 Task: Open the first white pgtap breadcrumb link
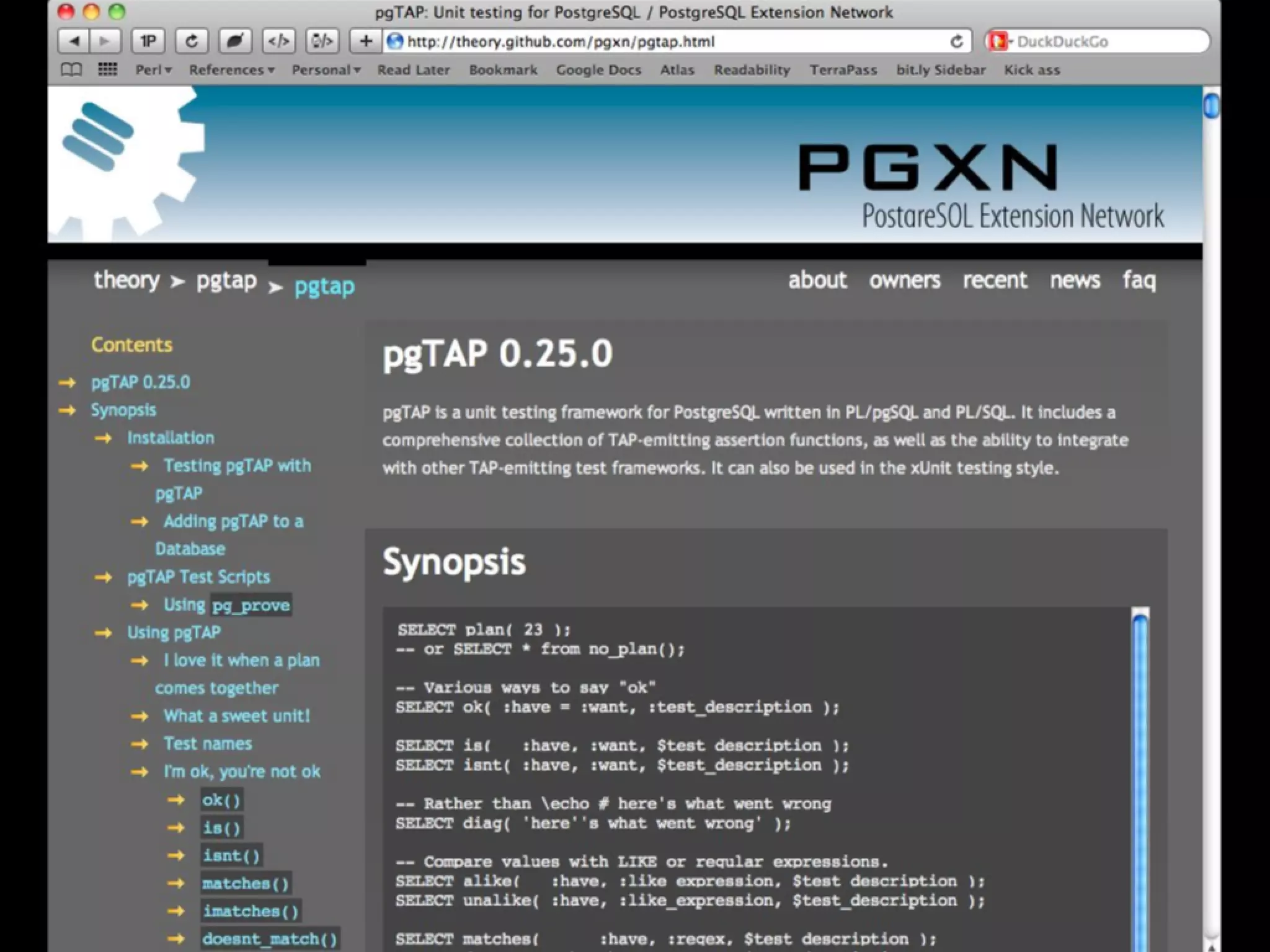click(x=226, y=281)
